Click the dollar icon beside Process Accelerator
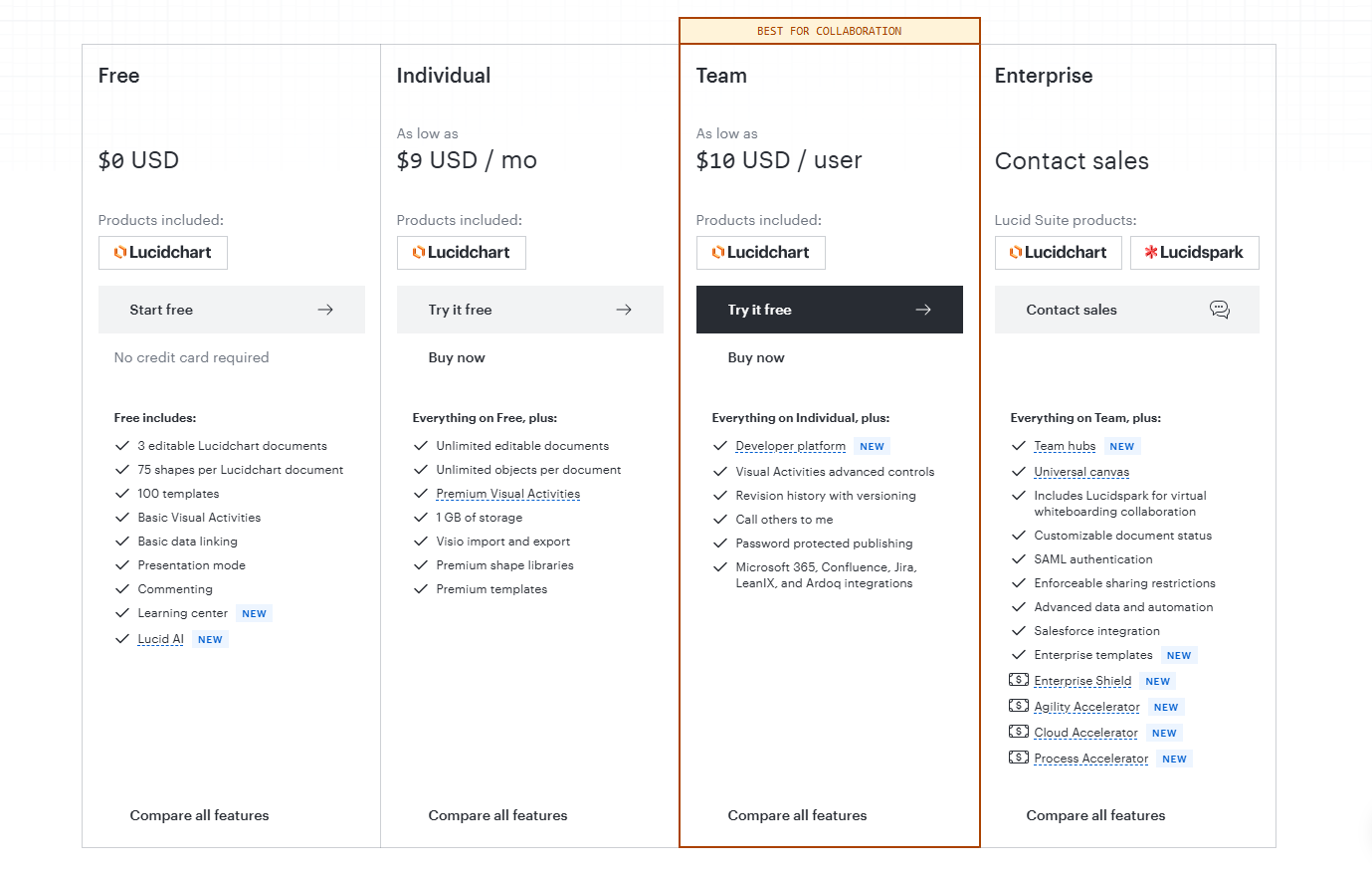 point(1019,758)
